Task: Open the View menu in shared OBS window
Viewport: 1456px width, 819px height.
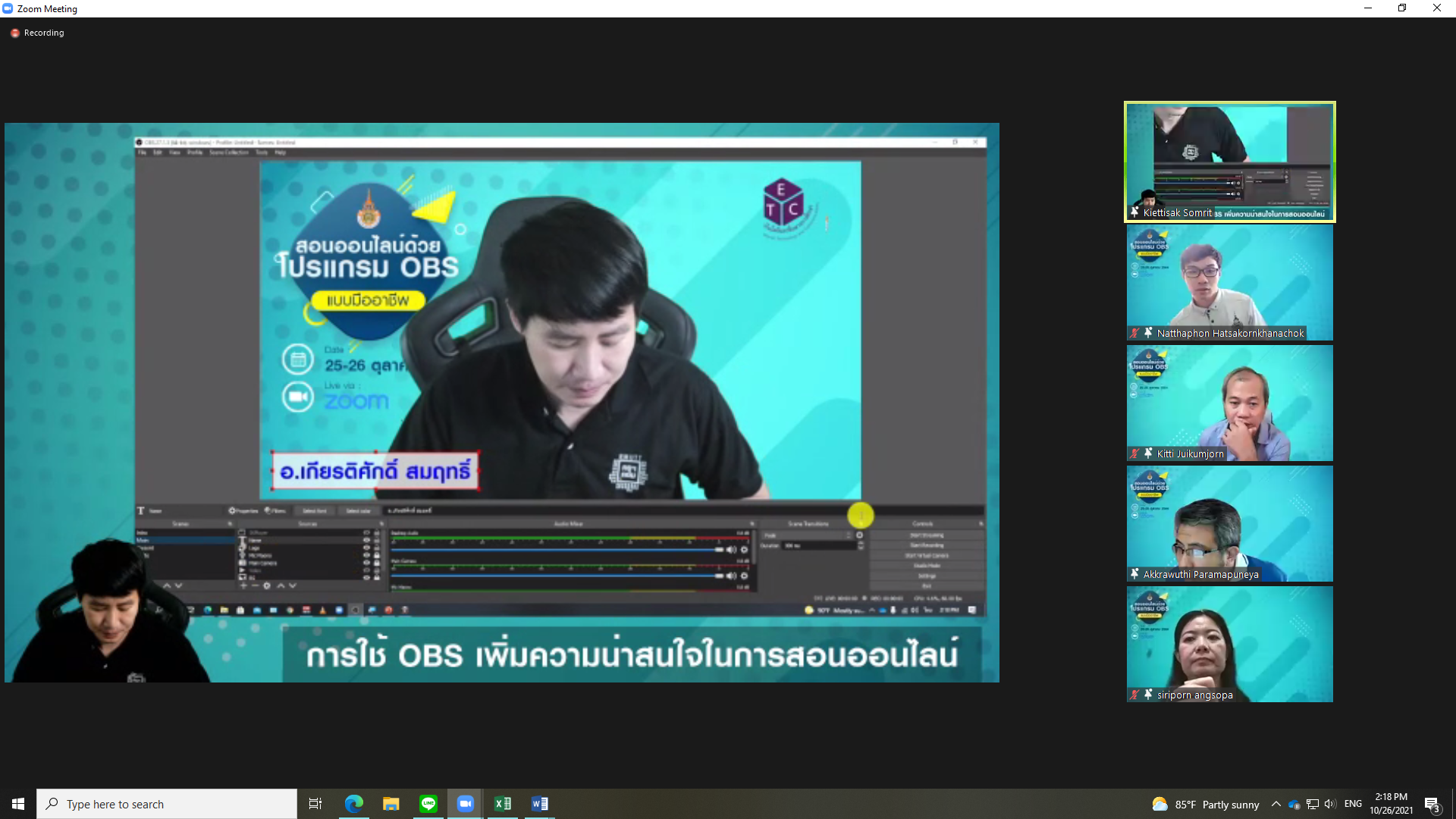Action: point(174,152)
